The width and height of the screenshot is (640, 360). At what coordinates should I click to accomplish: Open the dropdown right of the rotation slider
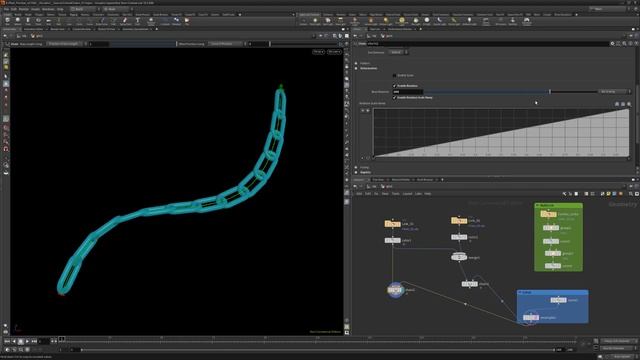(x=615, y=92)
